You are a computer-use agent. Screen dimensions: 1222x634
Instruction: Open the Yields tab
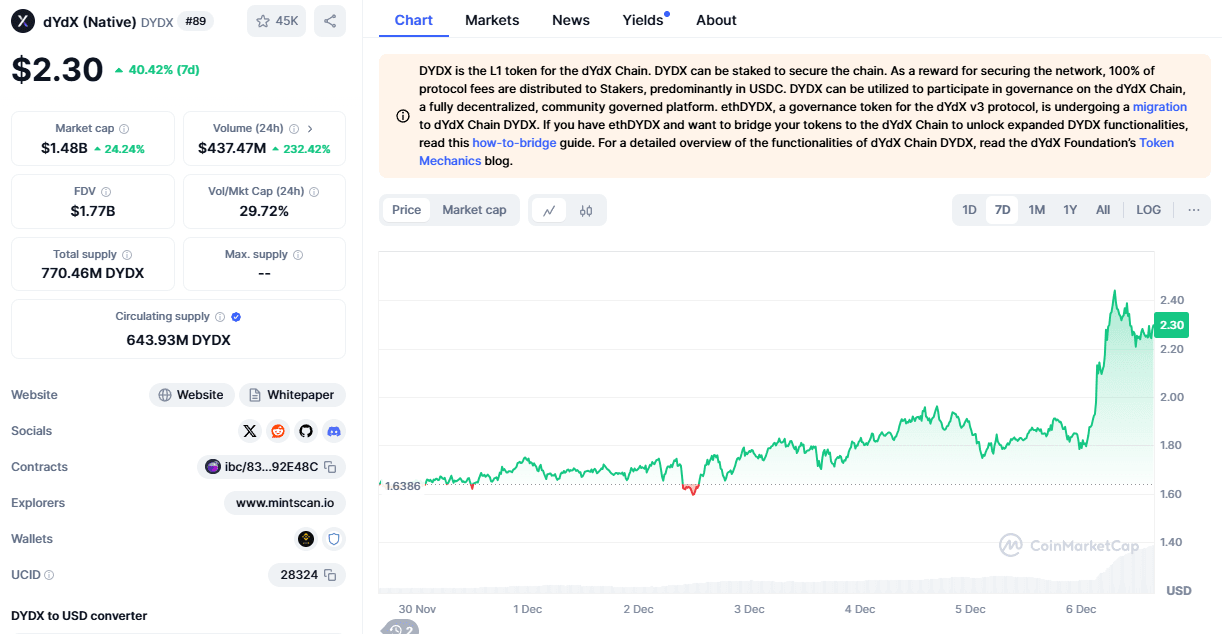click(x=643, y=20)
